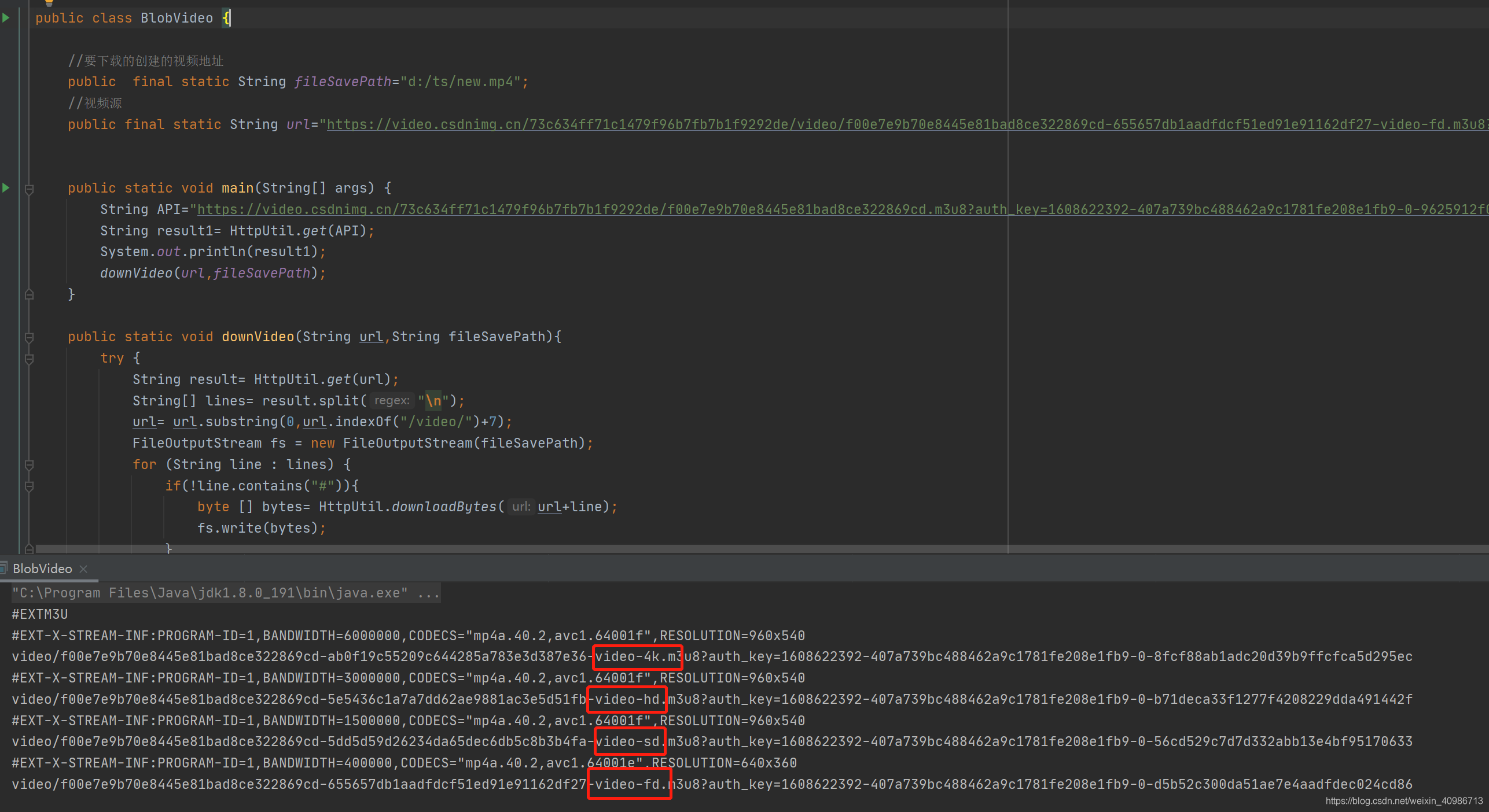The image size is (1489, 812).
Task: Click the #EXTM3U line in console output
Action: (40, 614)
